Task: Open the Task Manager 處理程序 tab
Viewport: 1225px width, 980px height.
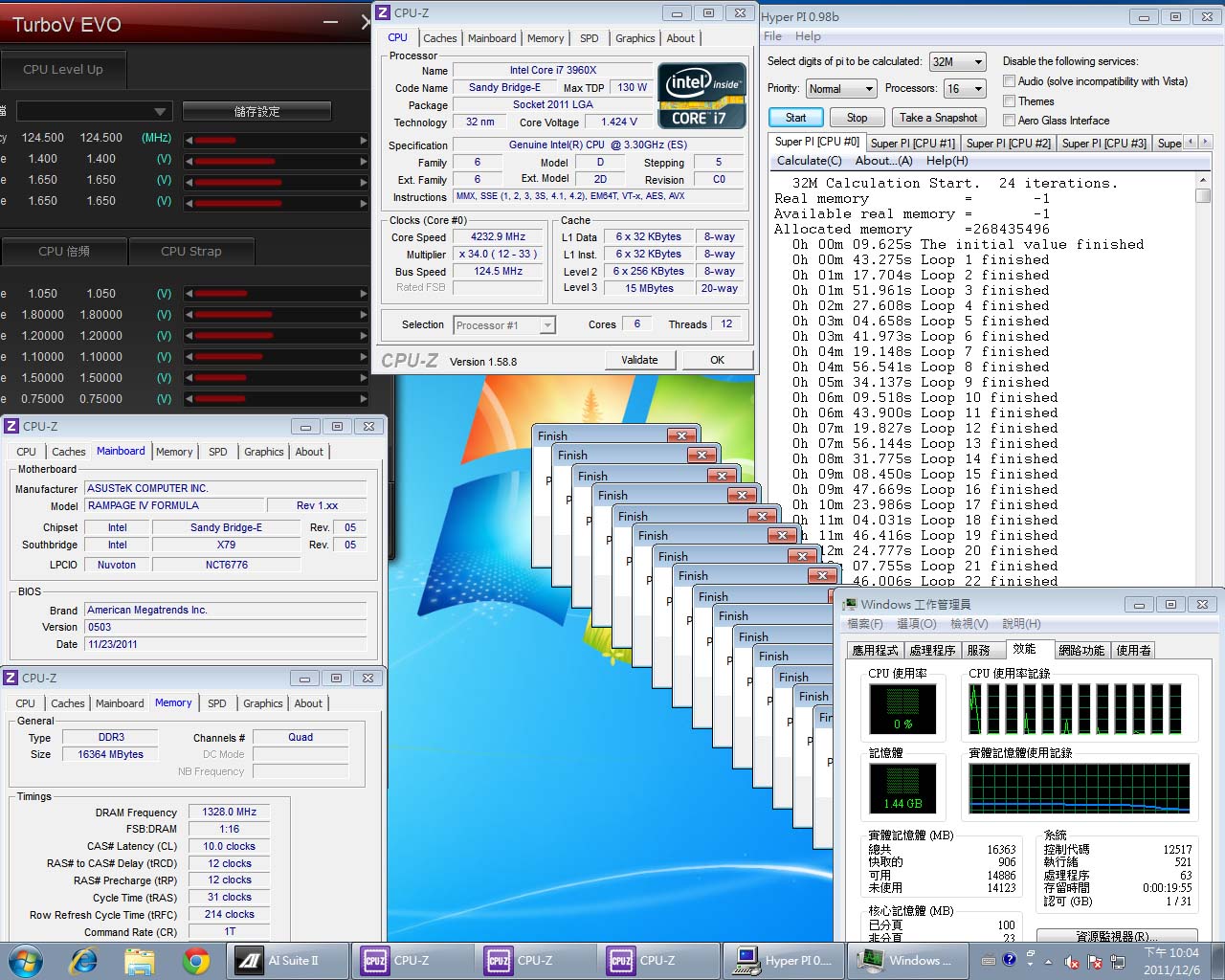Action: click(932, 650)
